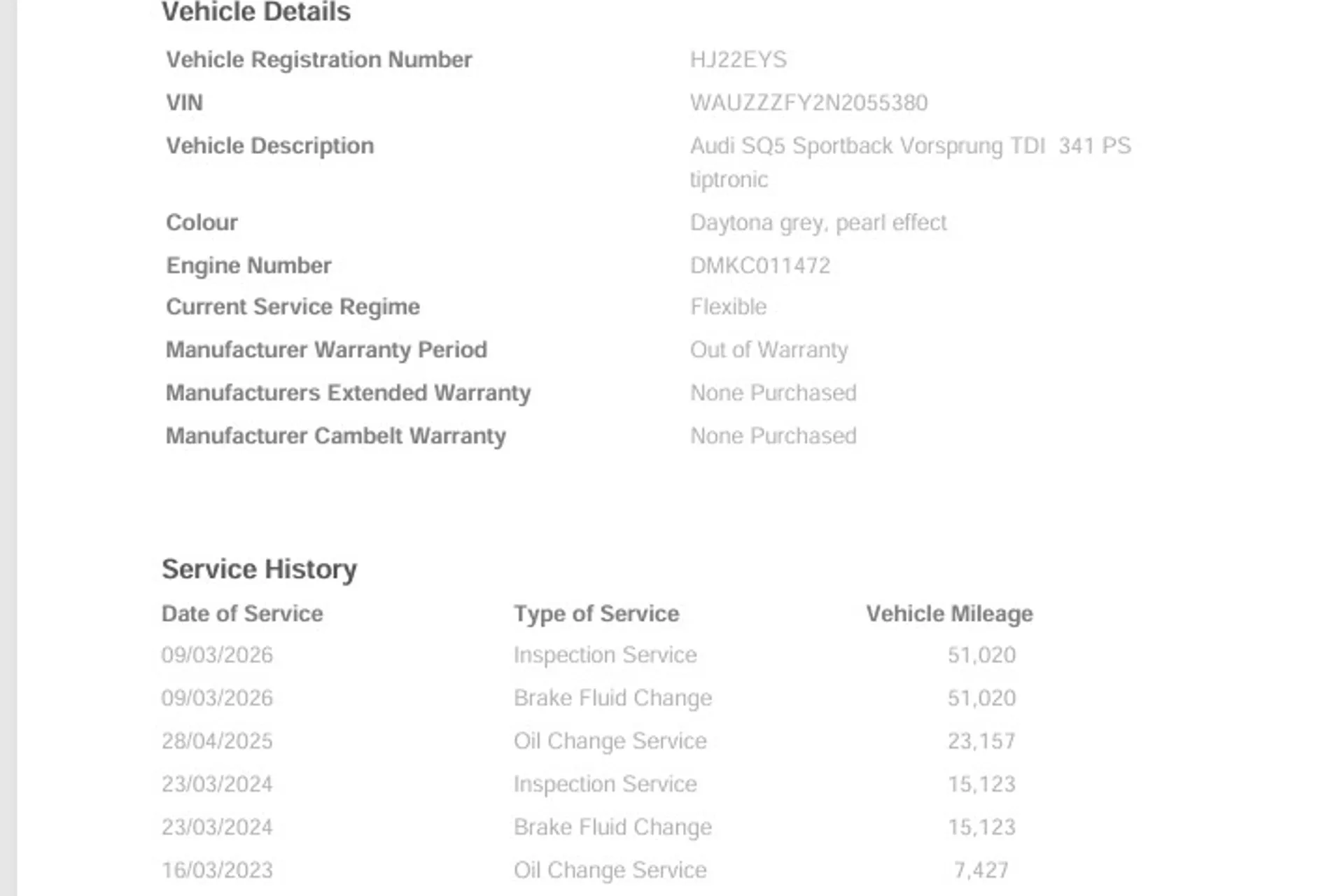This screenshot has height=896, width=1344.
Task: Click the Type of Service column header
Action: pyautogui.click(x=596, y=614)
